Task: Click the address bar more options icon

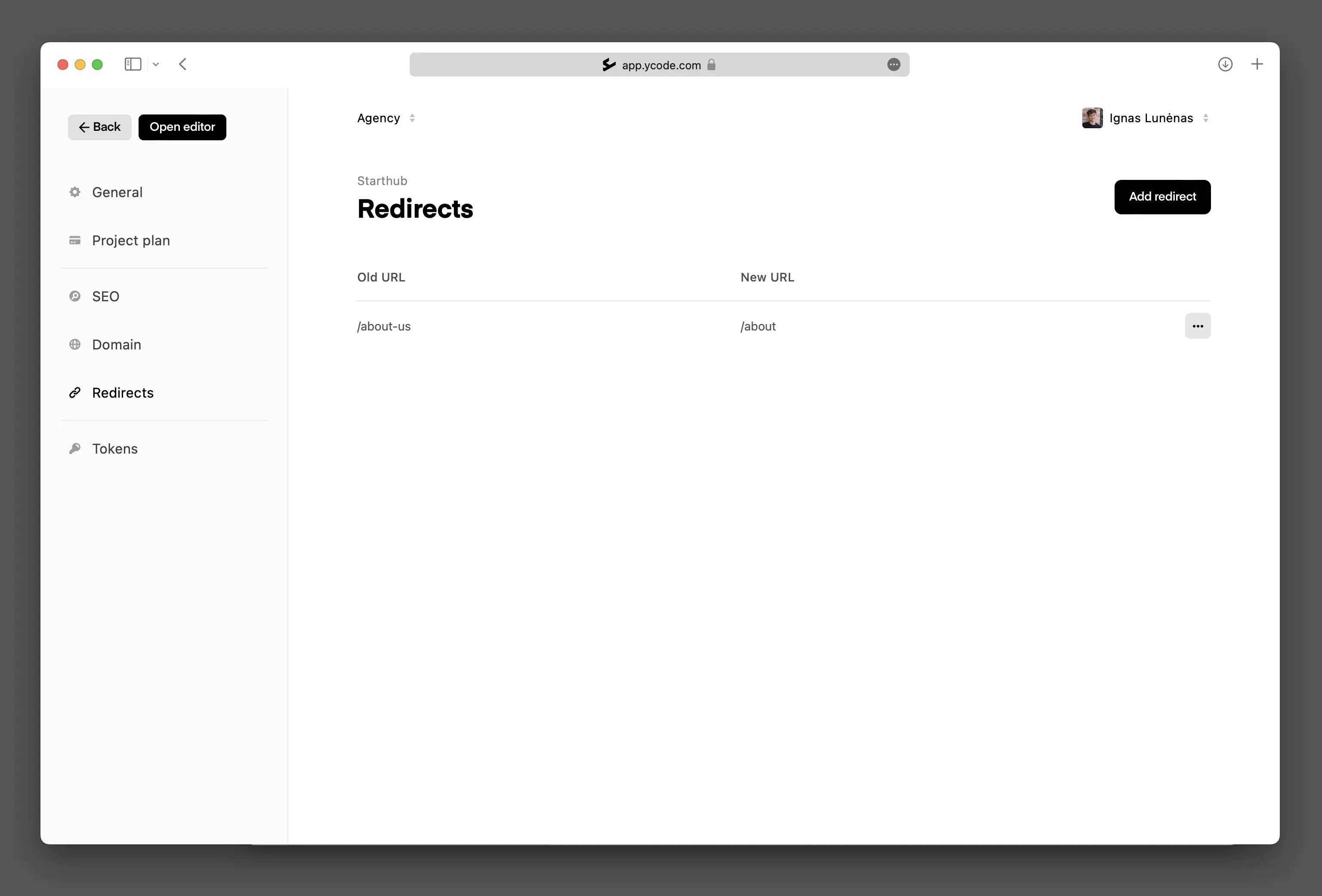Action: click(894, 65)
